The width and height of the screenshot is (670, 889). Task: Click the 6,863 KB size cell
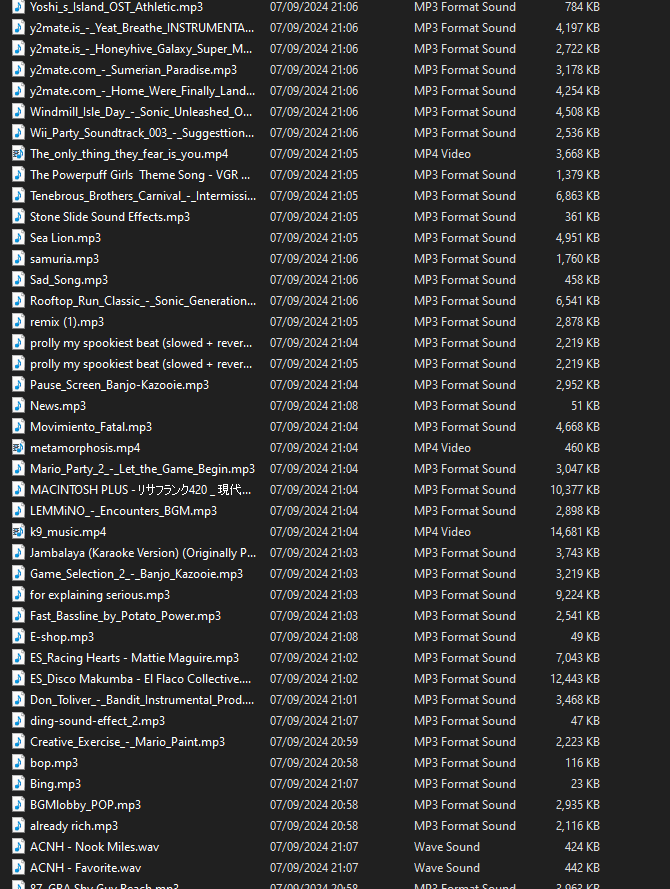[578, 196]
